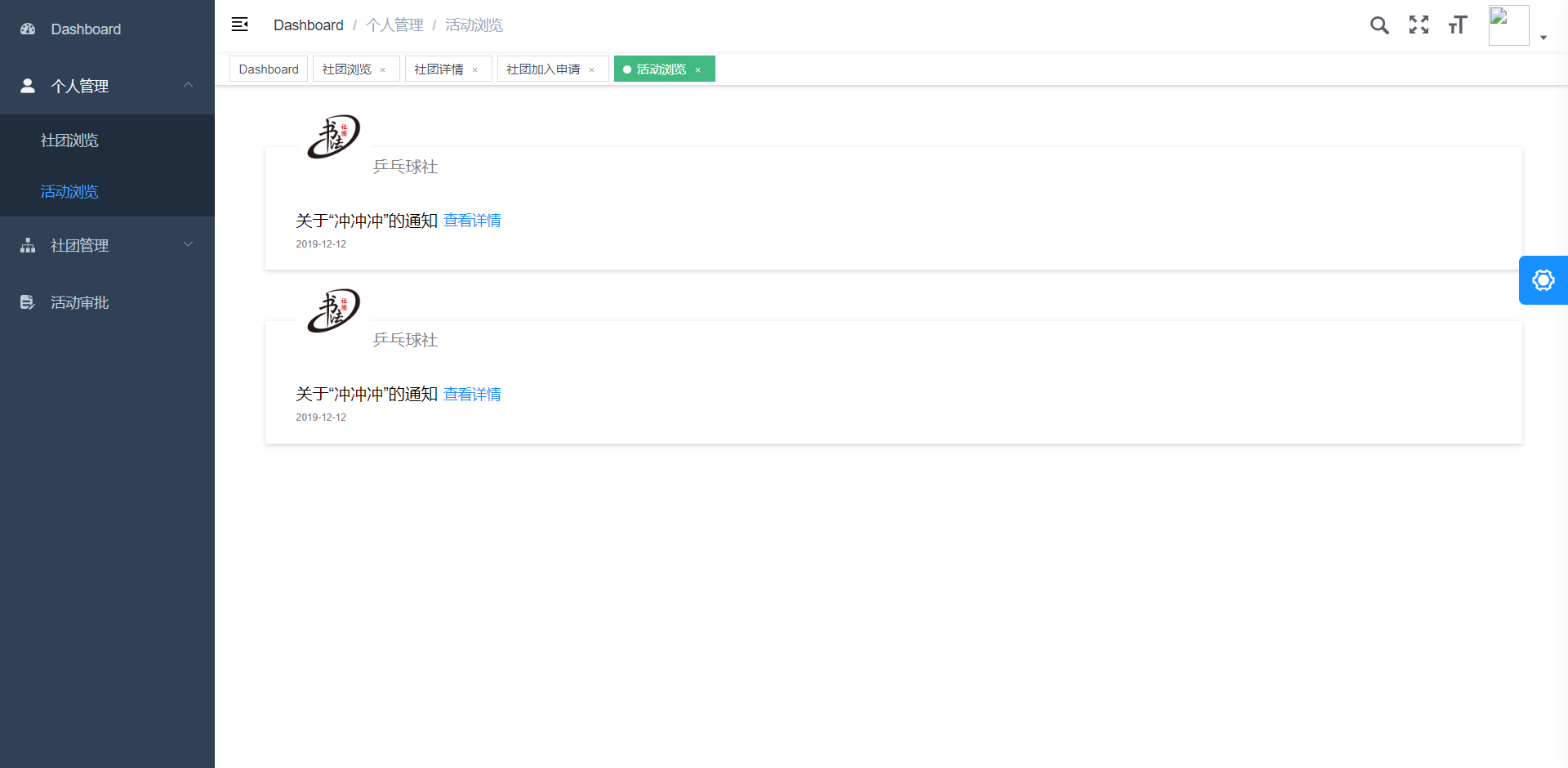This screenshot has width=1568, height=768.
Task: Click the Dashboard gauge icon in sidebar
Action: coord(28,29)
